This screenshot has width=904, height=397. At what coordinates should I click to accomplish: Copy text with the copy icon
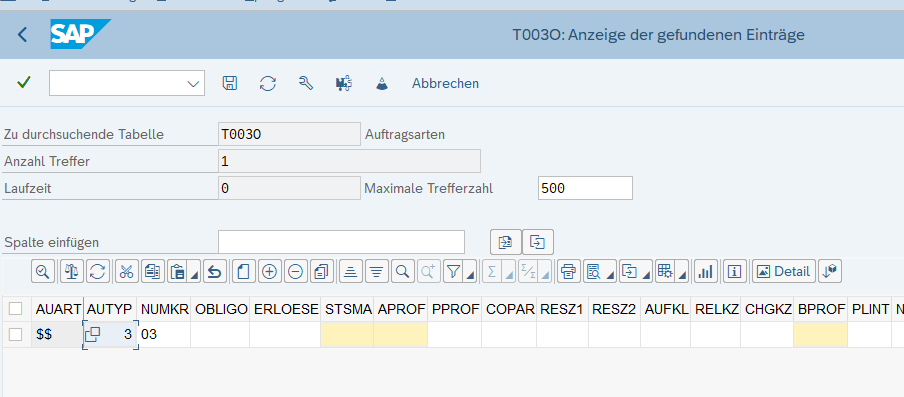coord(153,271)
